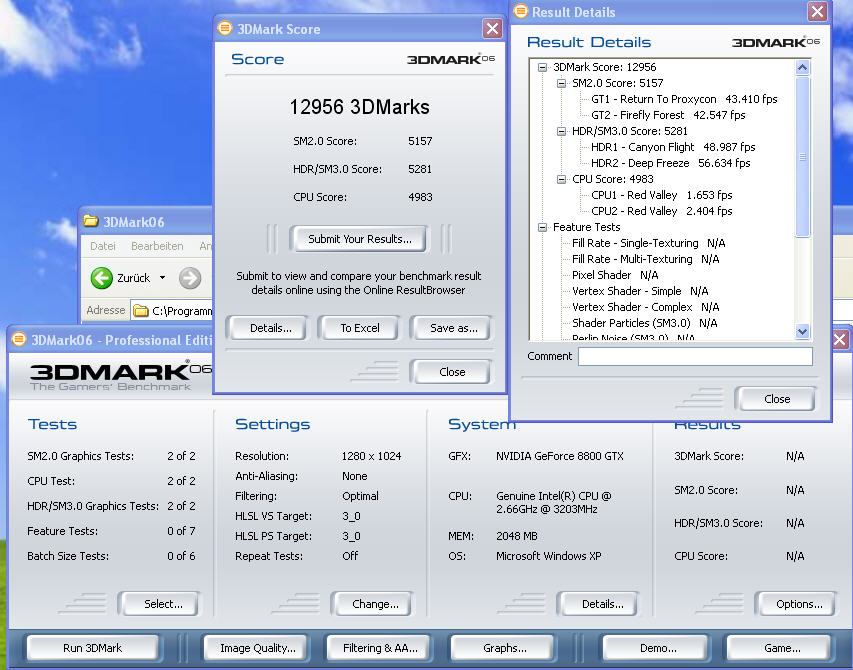Collapse the SM2.0 Score: 5157 node
853x670 pixels.
click(561, 83)
